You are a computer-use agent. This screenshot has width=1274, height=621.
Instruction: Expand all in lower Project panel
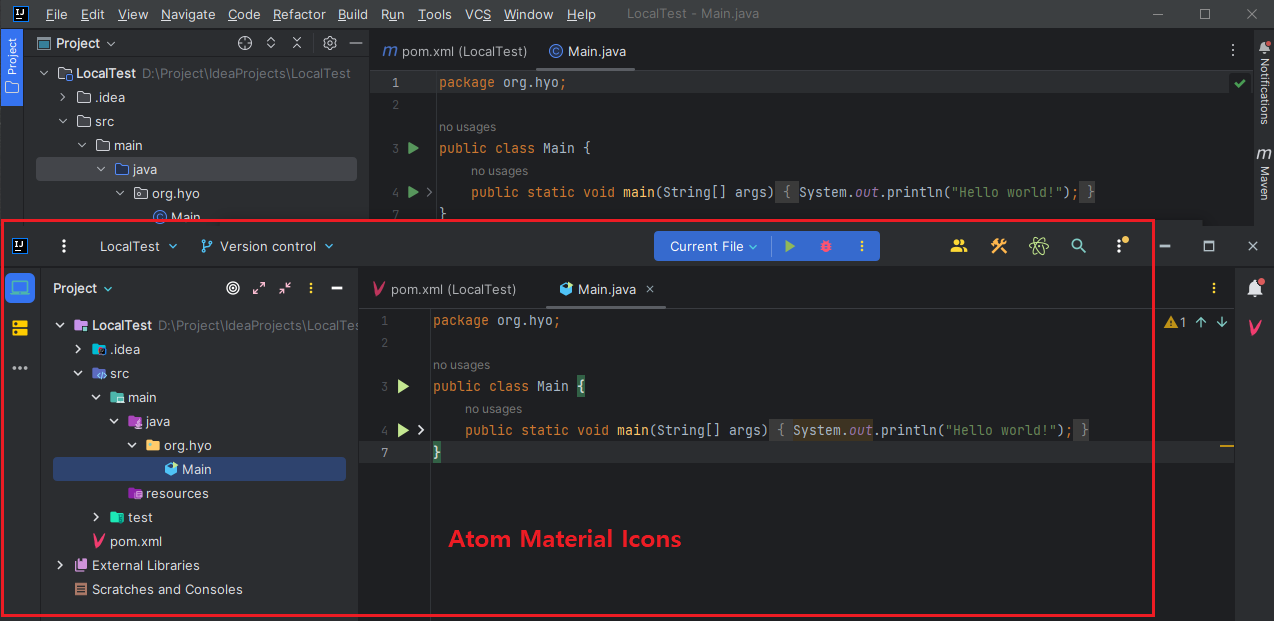click(259, 288)
